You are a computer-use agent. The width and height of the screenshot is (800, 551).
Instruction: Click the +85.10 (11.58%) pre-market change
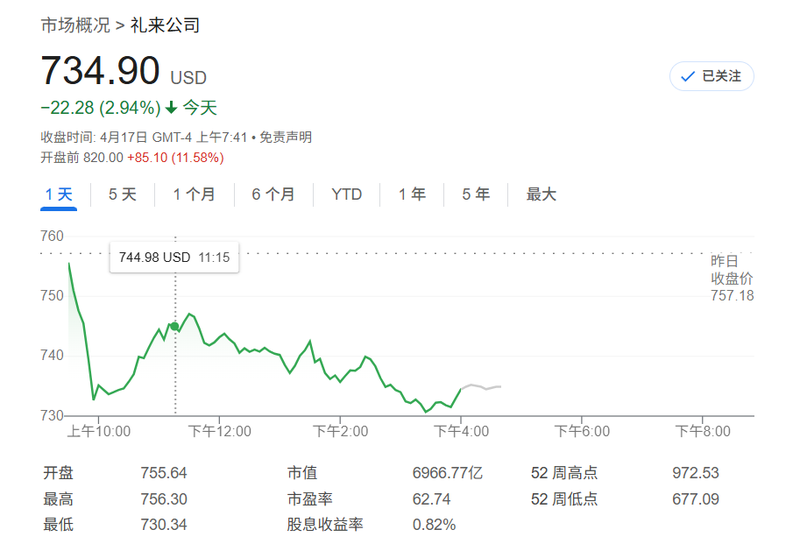(176, 158)
